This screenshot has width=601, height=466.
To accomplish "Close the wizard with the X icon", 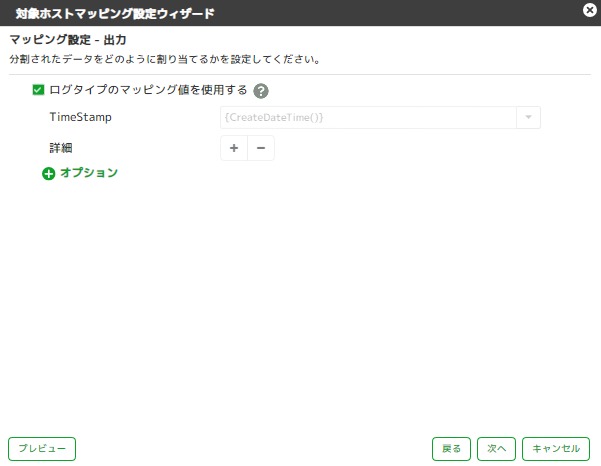I will 590,10.
